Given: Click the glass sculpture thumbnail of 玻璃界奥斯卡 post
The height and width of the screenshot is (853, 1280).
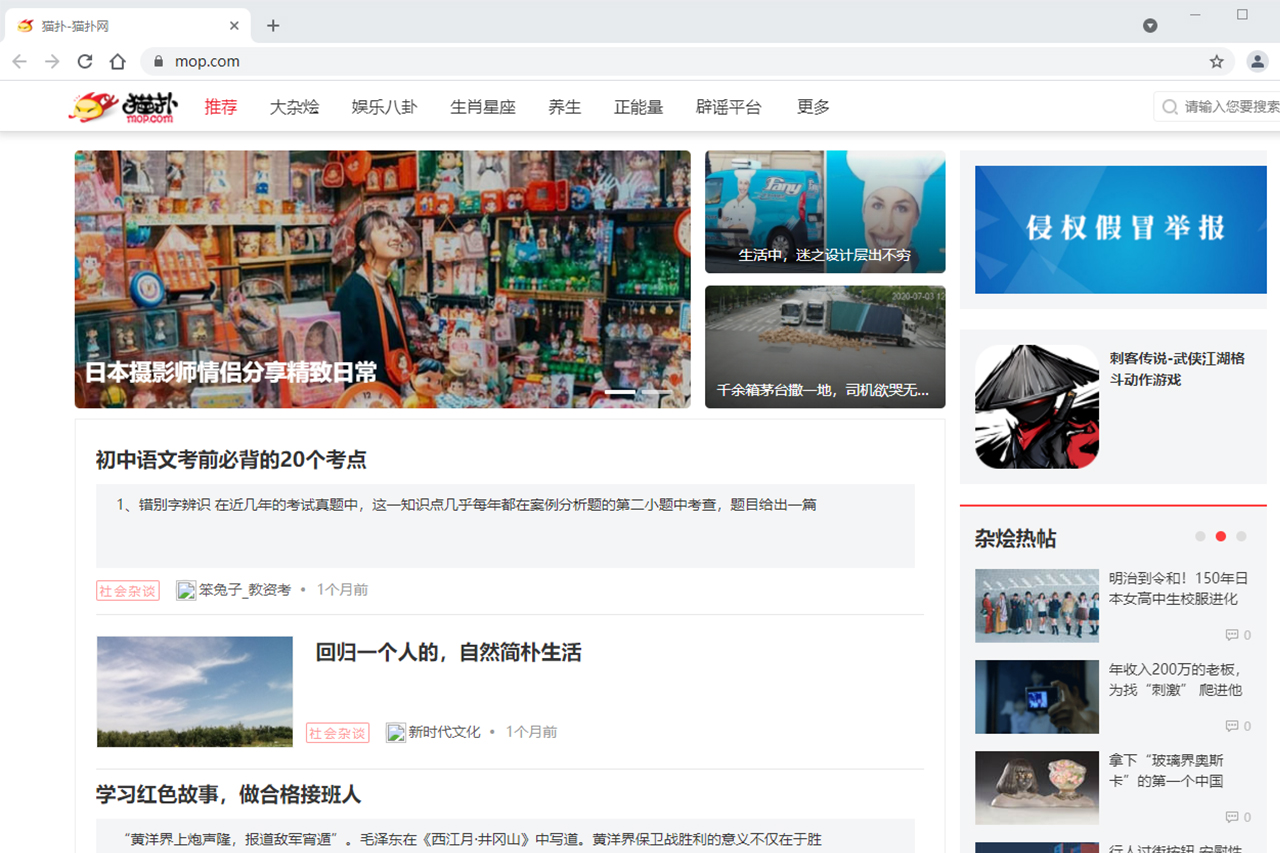Looking at the screenshot, I should 1037,788.
